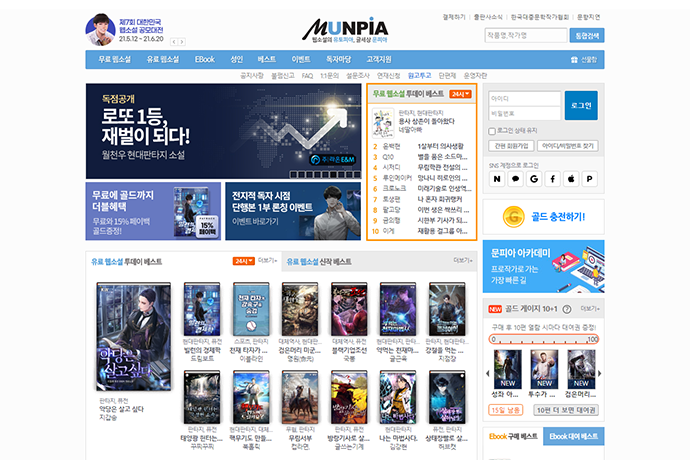690x460 pixels.
Task: Focus the 비밀번호 input field
Action: point(525,114)
